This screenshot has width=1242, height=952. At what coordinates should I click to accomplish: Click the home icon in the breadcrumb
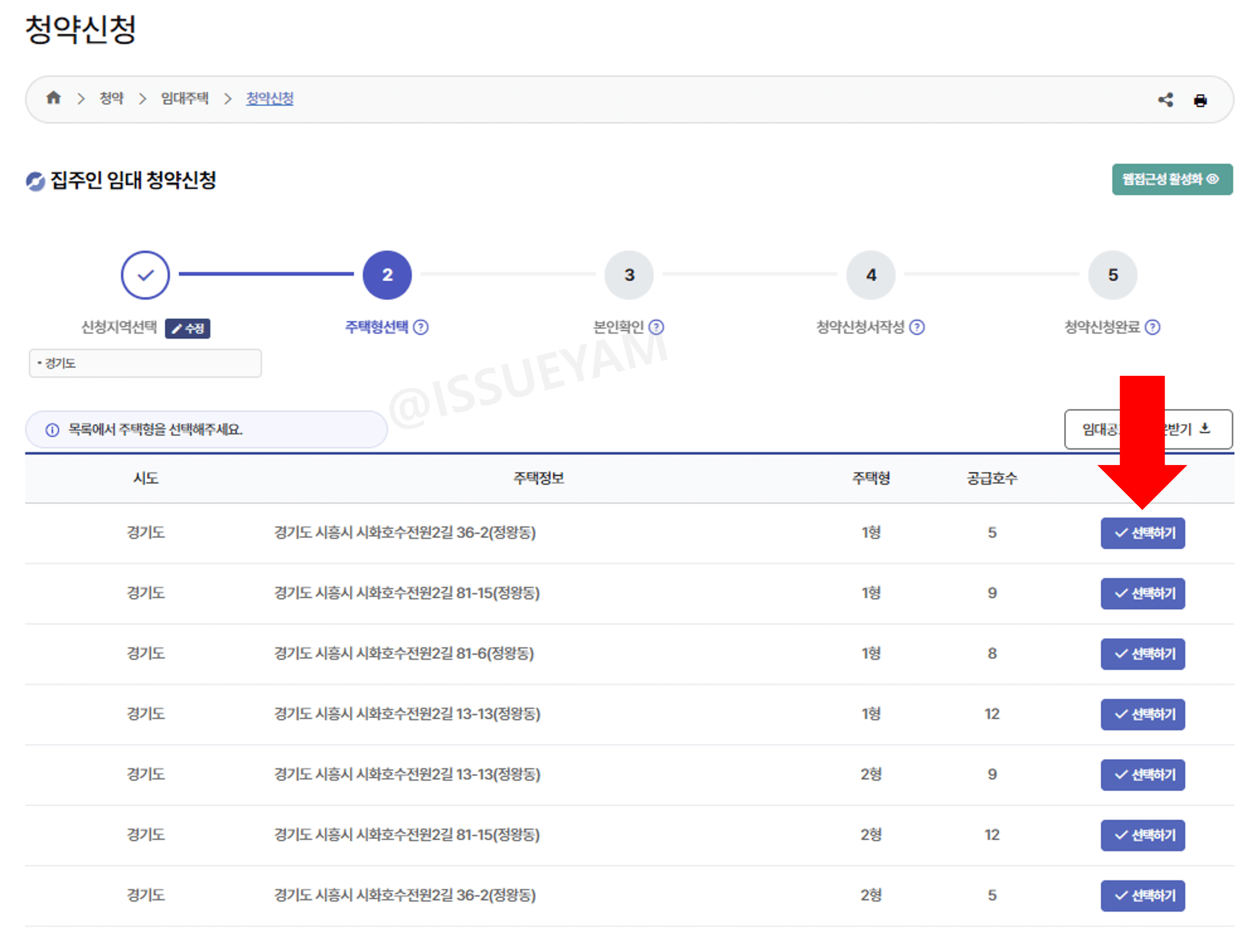(x=54, y=98)
